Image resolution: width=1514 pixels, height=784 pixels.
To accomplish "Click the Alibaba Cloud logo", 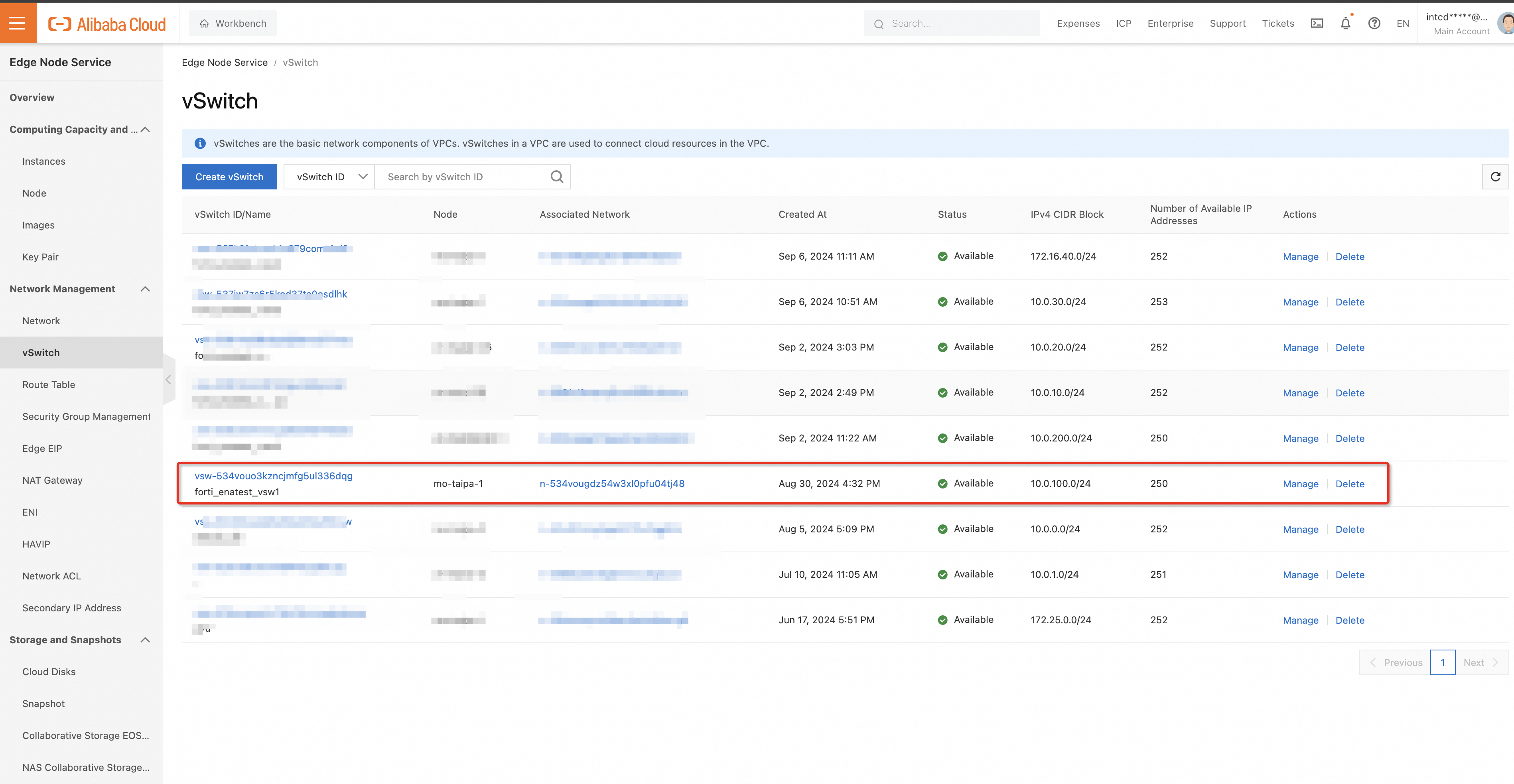I will 107,24.
